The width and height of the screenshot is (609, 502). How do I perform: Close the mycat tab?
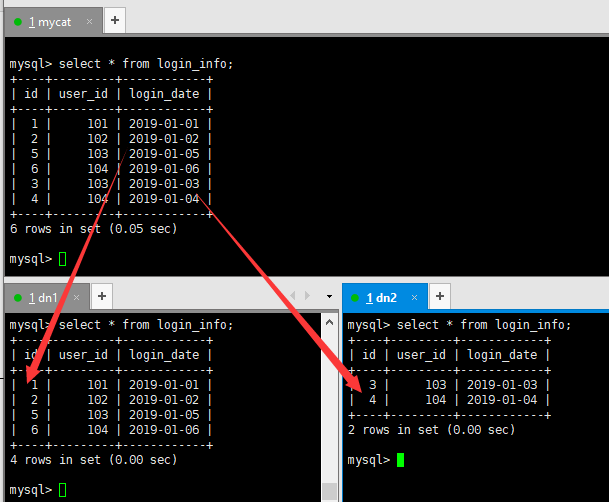91,20
